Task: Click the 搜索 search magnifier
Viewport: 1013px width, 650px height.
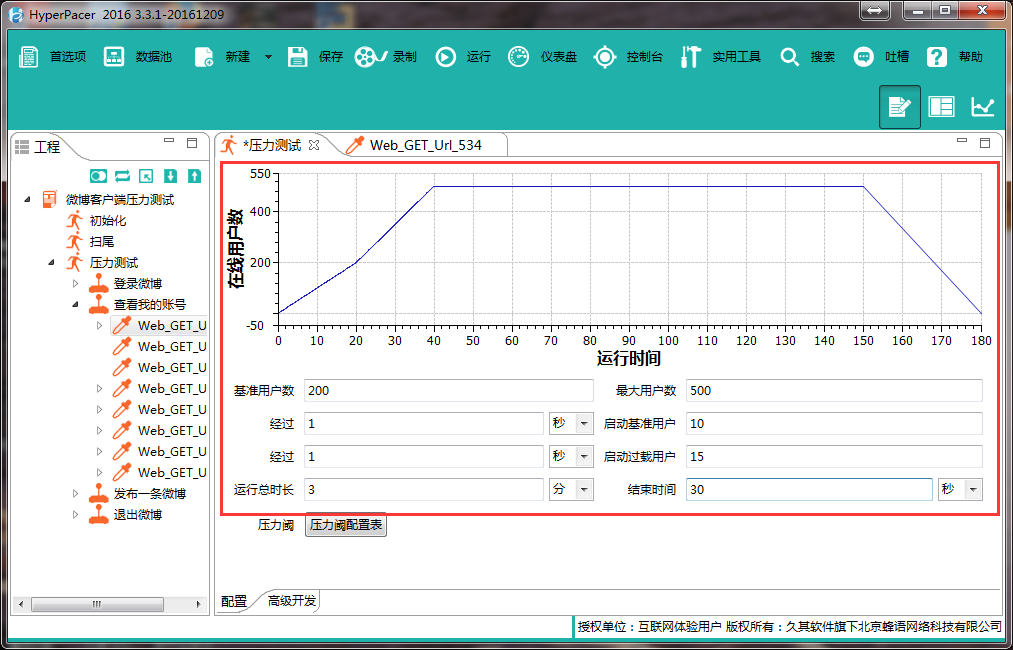Action: 789,57
